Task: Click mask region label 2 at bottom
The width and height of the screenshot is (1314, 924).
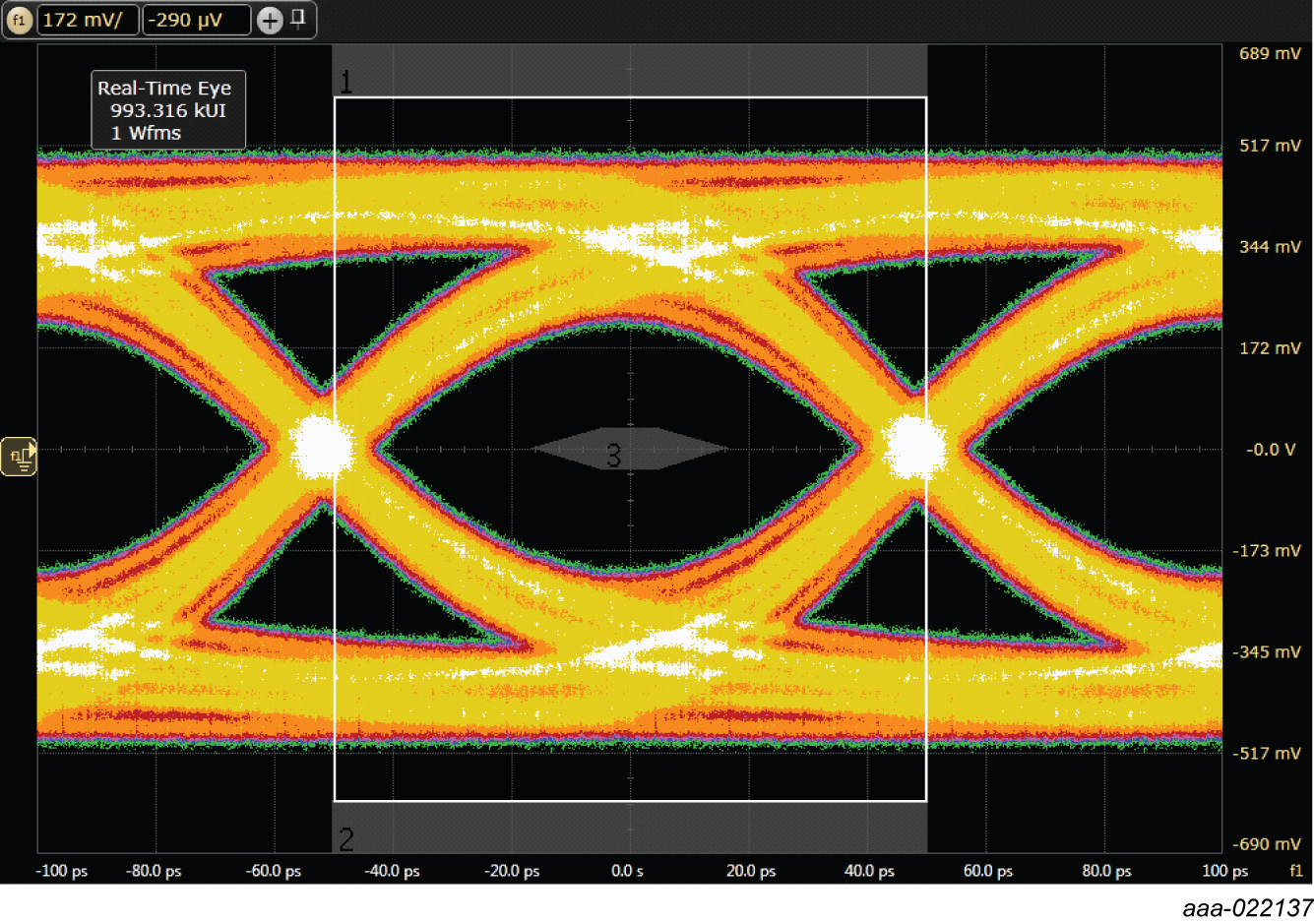Action: [346, 839]
